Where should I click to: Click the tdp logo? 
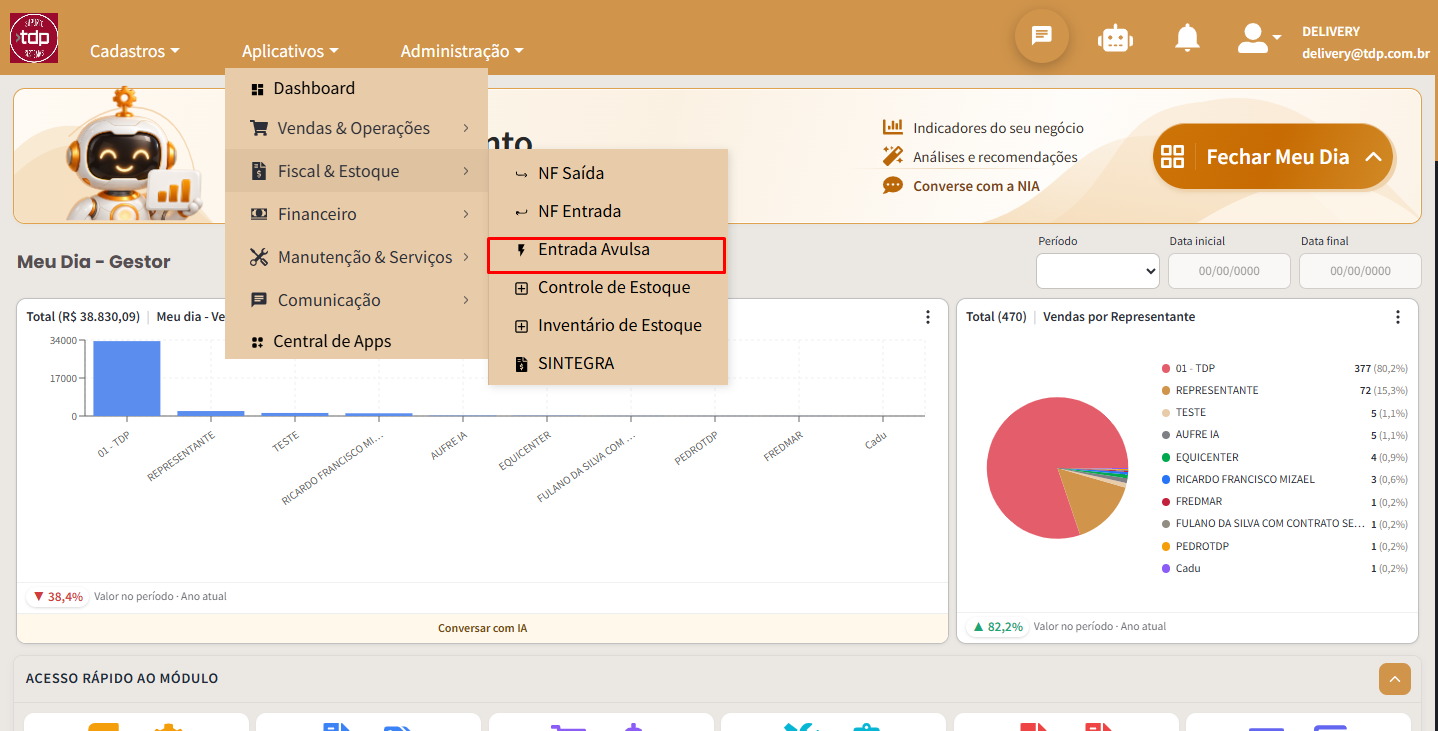pos(34,38)
